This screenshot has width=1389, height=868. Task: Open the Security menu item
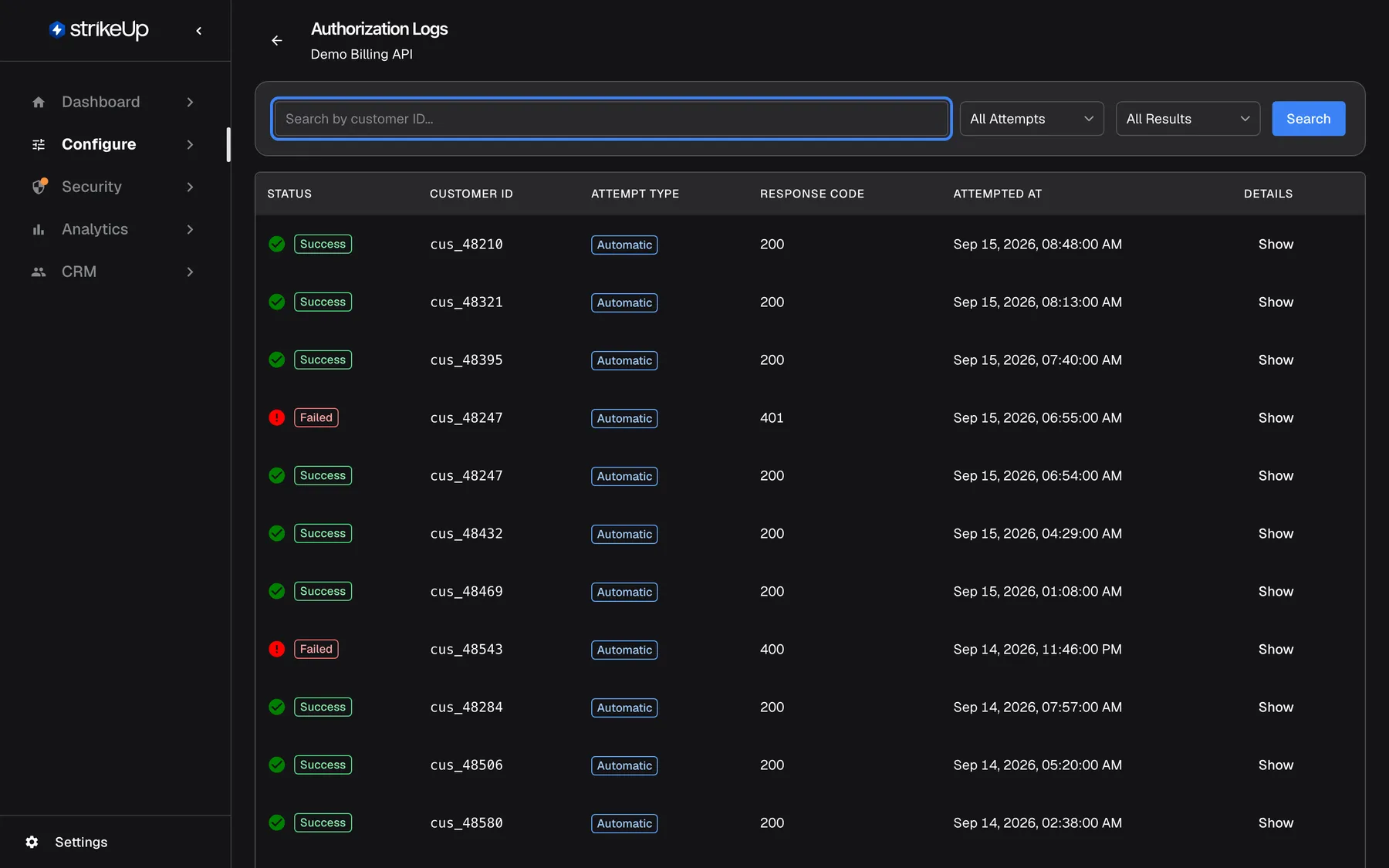114,187
